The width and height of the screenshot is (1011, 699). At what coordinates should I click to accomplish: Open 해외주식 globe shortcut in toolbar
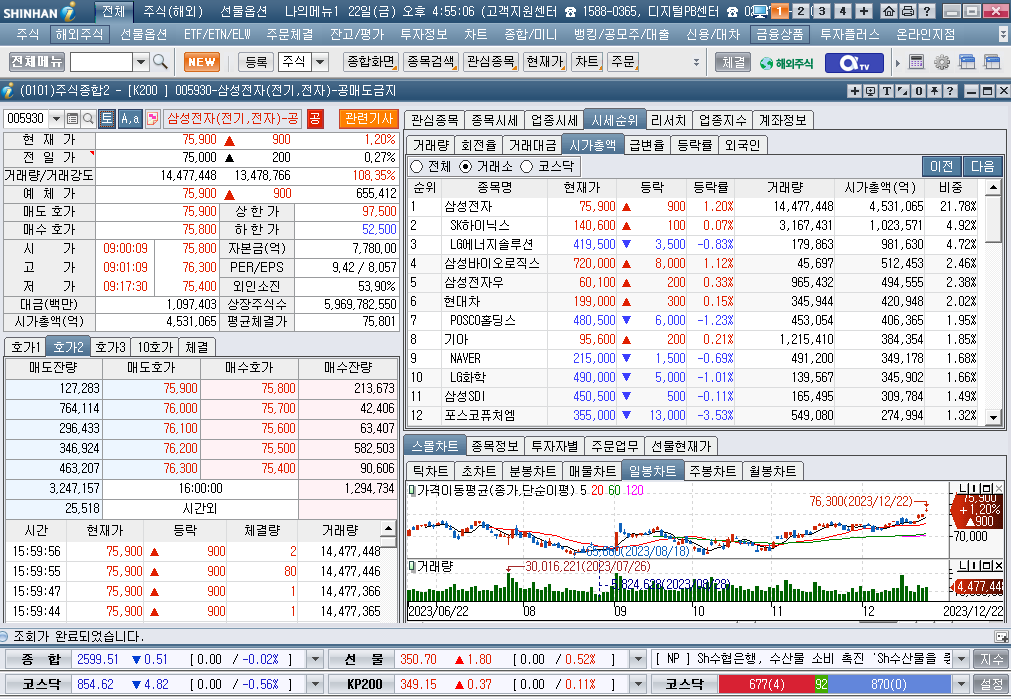786,63
